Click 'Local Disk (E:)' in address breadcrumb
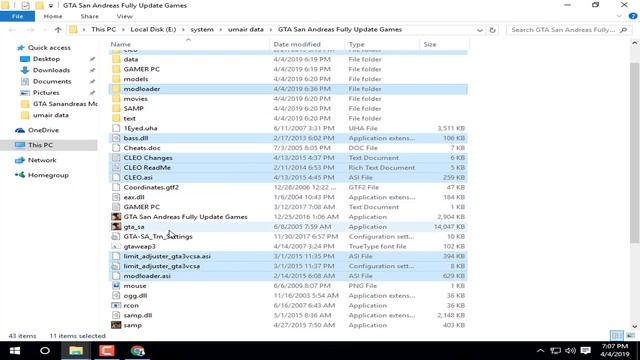 click(153, 29)
